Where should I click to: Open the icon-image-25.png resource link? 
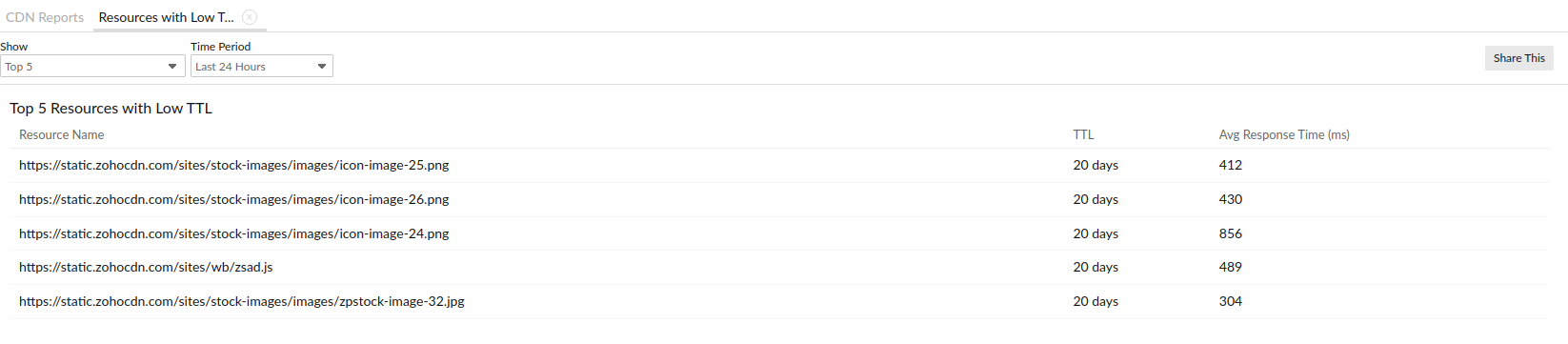(x=233, y=165)
